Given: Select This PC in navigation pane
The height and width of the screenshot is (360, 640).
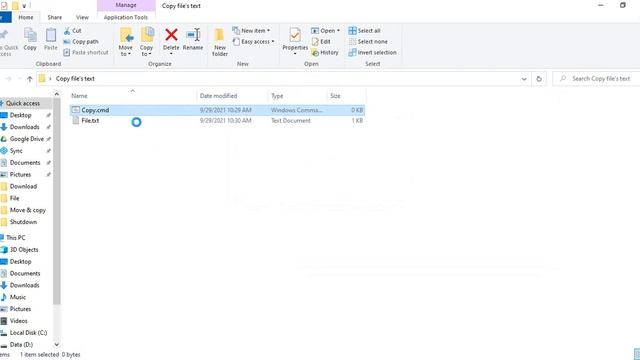Looking at the screenshot, I should pyautogui.click(x=16, y=238).
